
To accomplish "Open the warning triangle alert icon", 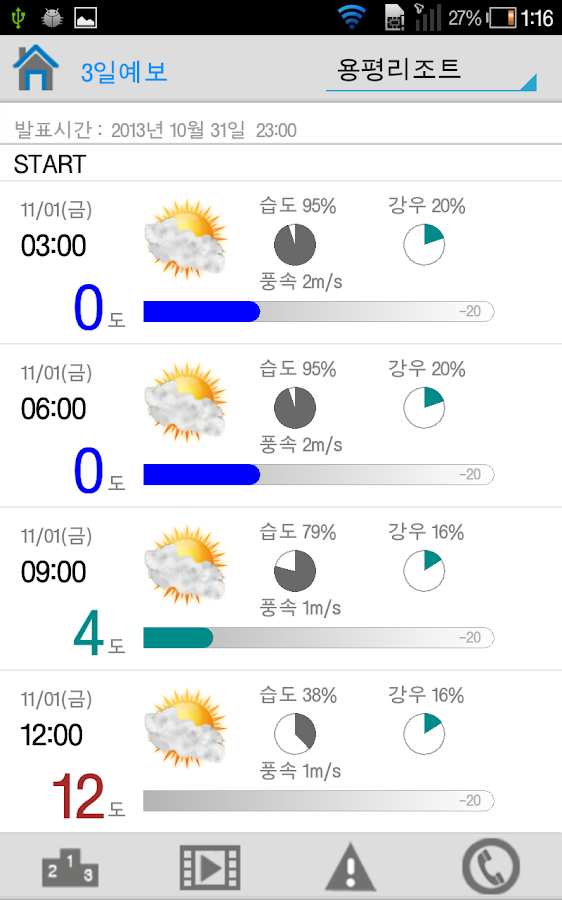I will (350, 867).
